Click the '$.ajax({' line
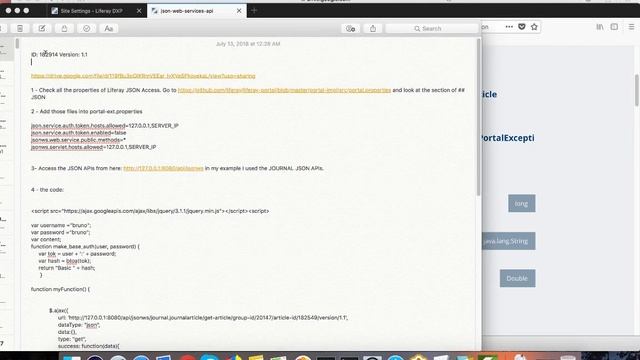 tap(59, 311)
